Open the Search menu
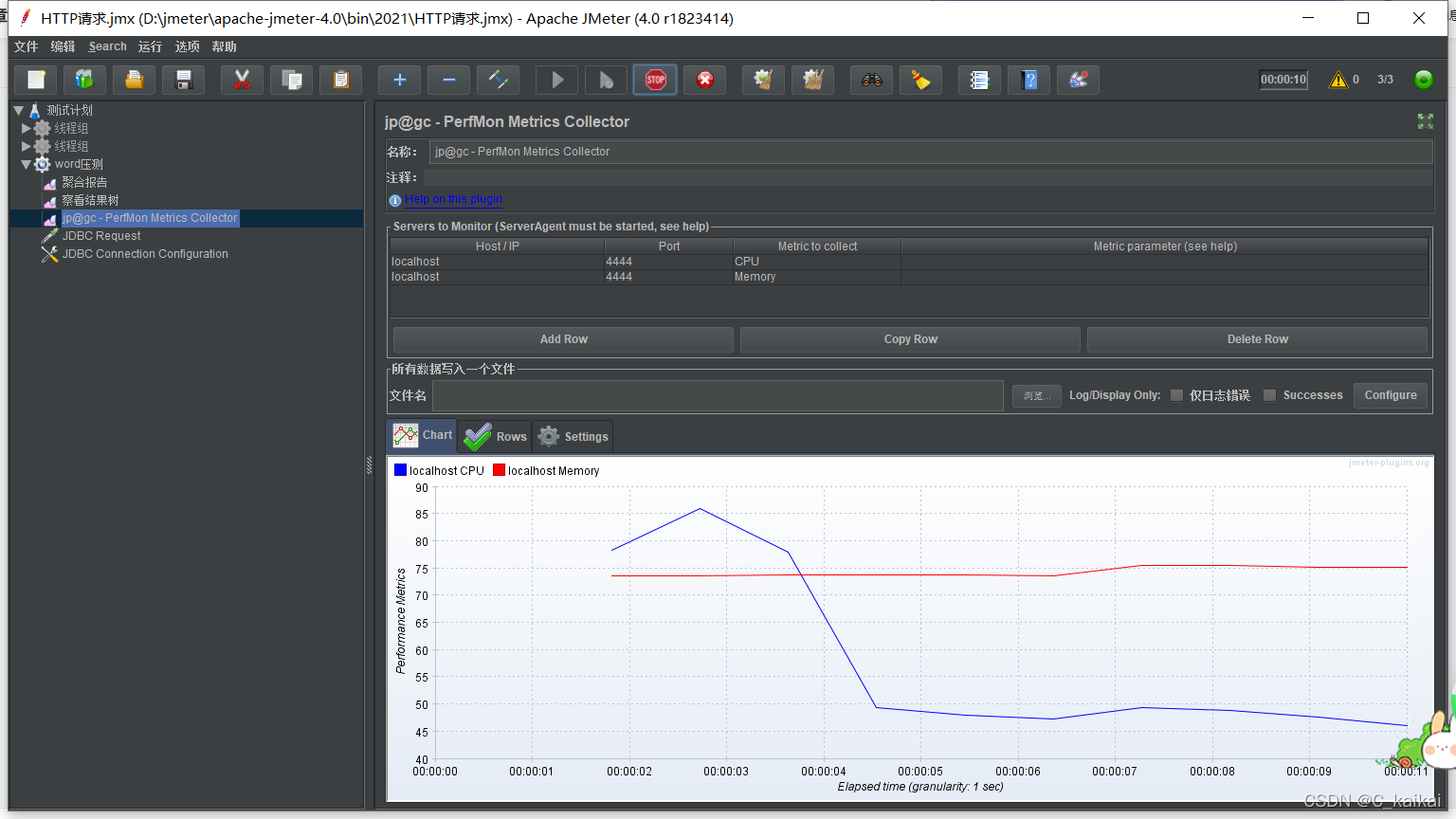 pyautogui.click(x=107, y=46)
